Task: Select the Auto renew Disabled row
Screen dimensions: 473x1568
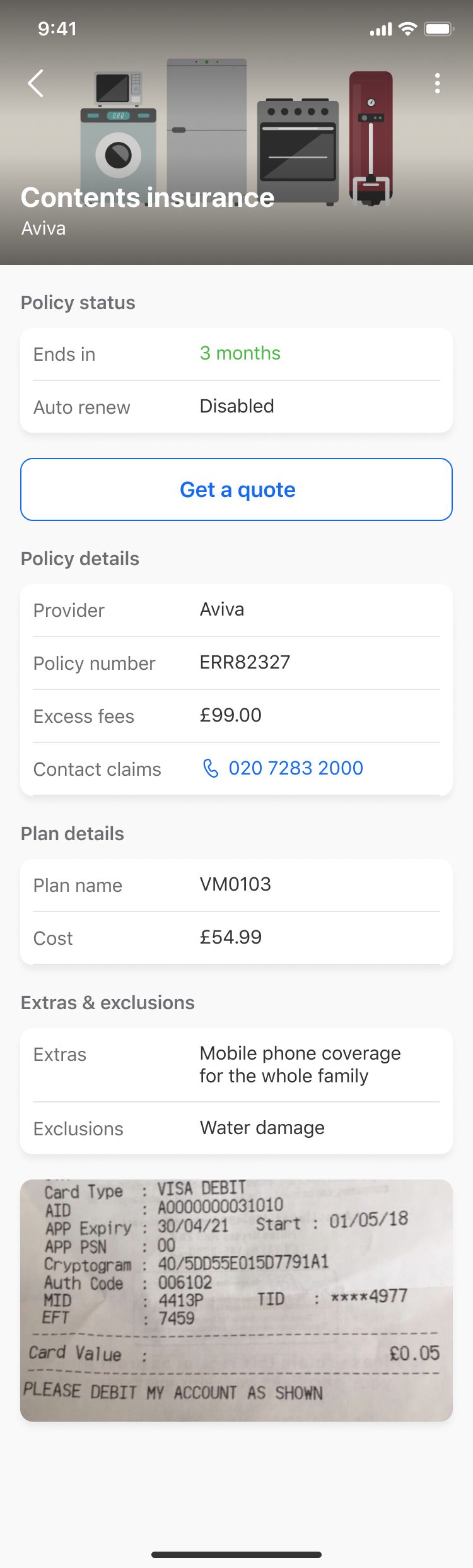Action: (x=237, y=407)
